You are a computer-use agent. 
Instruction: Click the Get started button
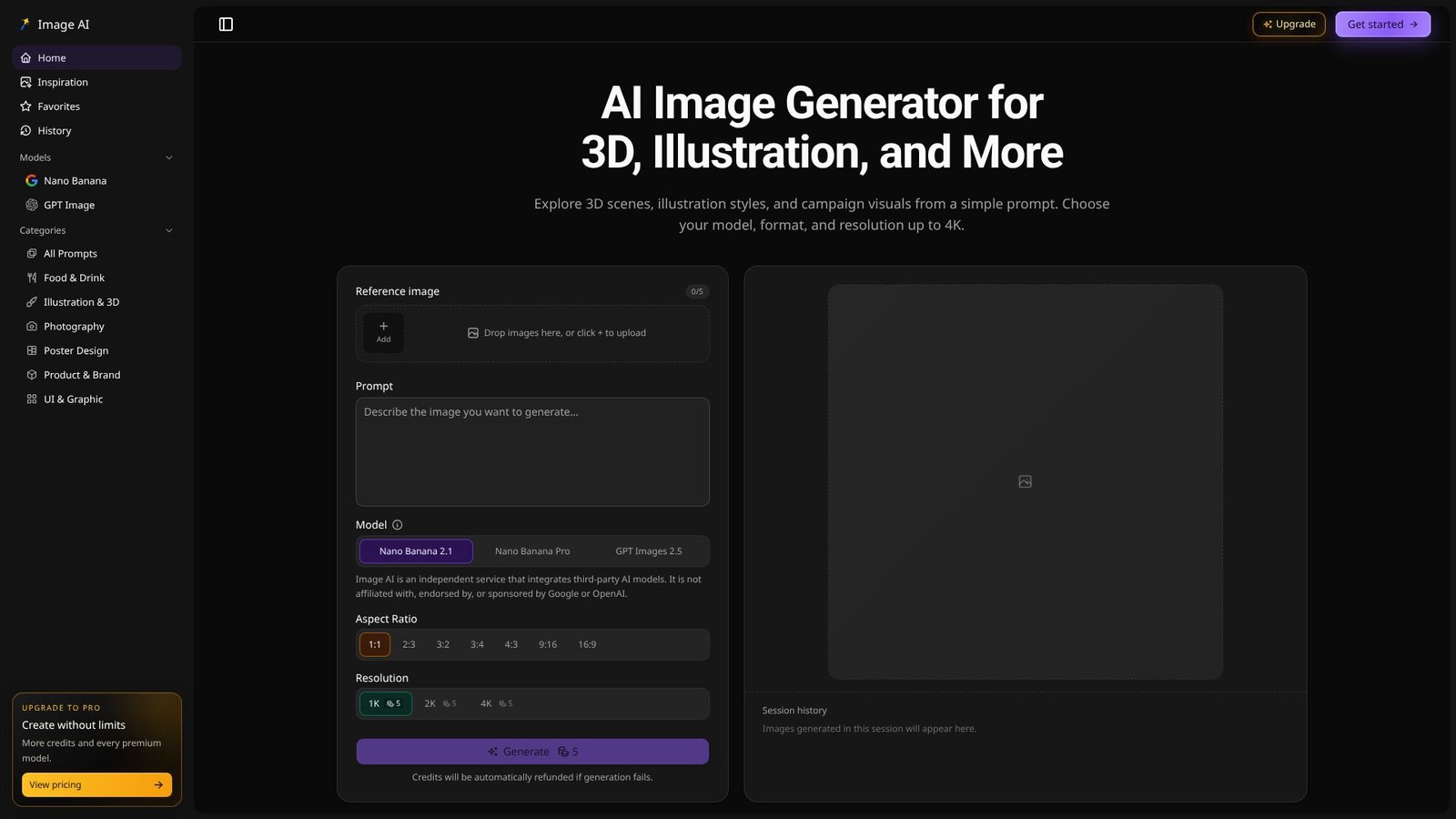coord(1382,25)
